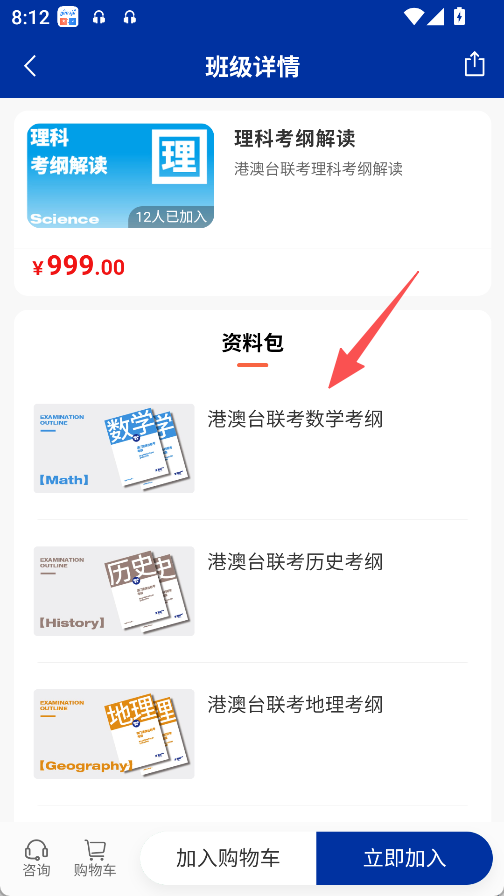Image resolution: width=504 pixels, height=896 pixels.
Task: Open 港澳台联考数学考纲 item
Action: click(295, 419)
